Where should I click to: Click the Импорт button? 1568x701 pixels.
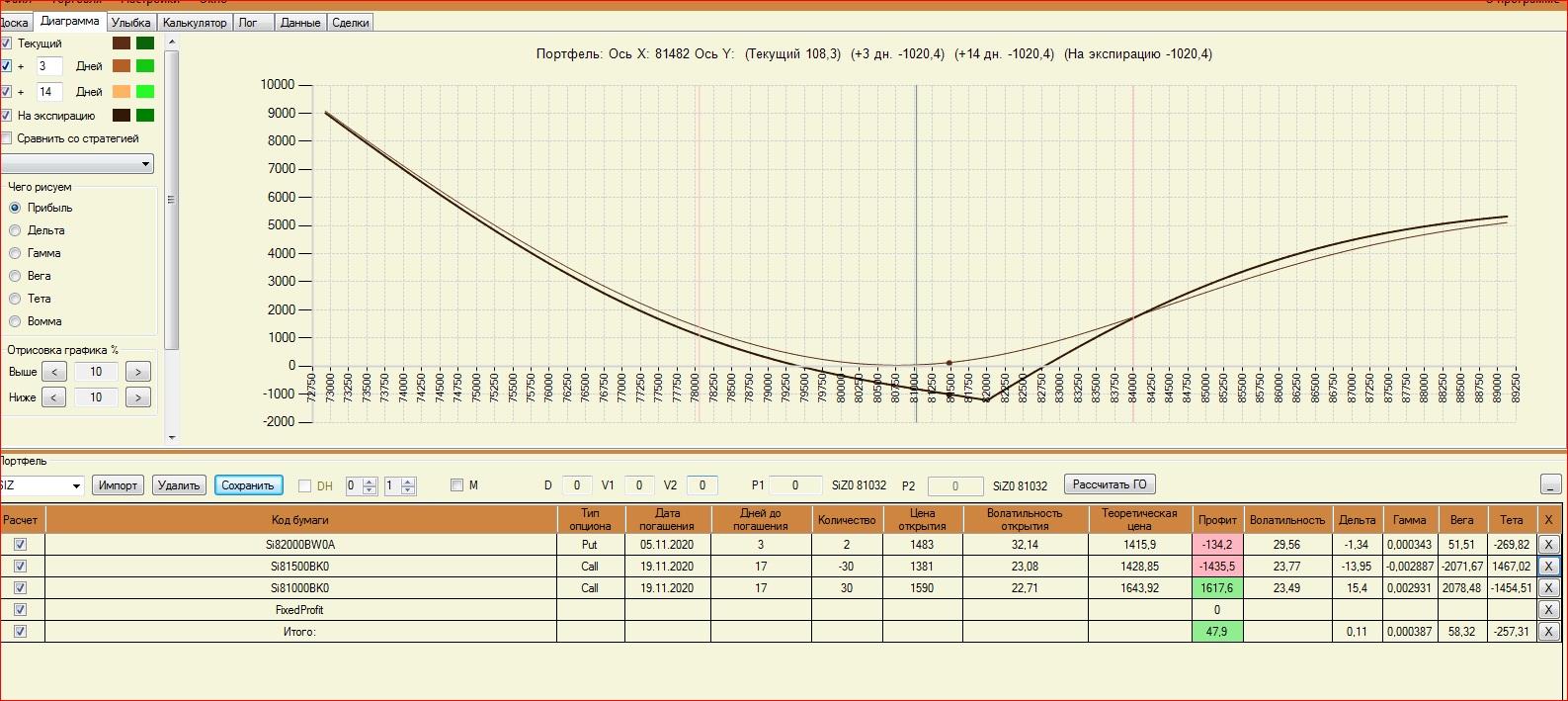pos(118,485)
